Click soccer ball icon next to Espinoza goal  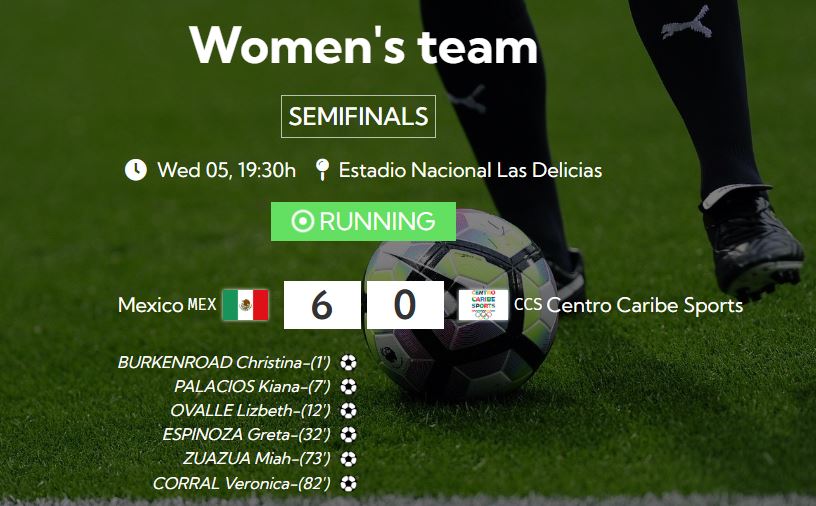348,435
